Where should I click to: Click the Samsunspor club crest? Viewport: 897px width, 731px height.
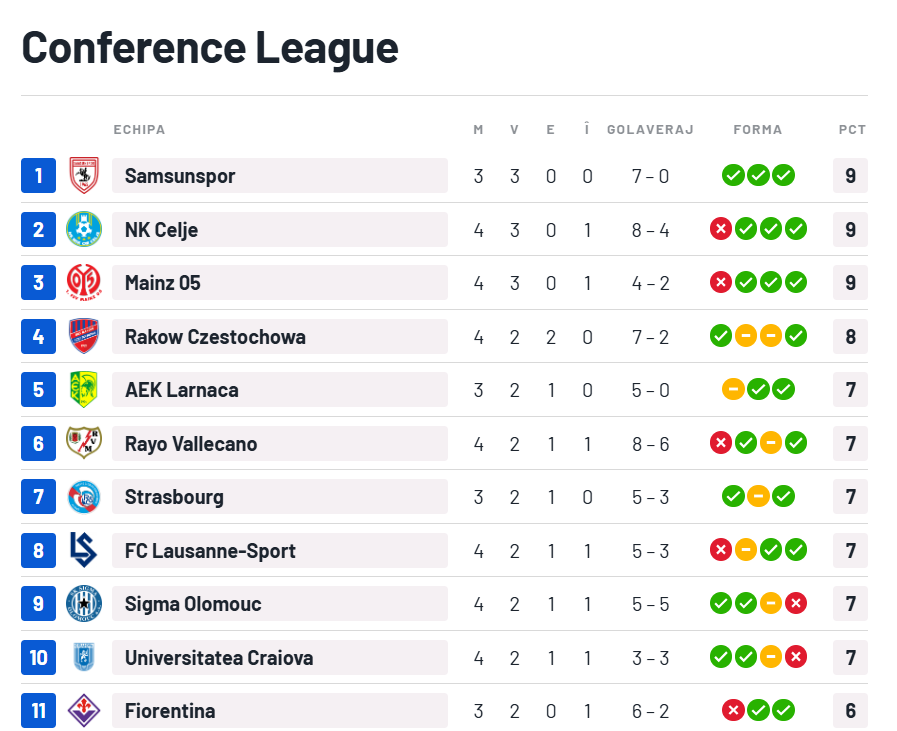(84, 176)
